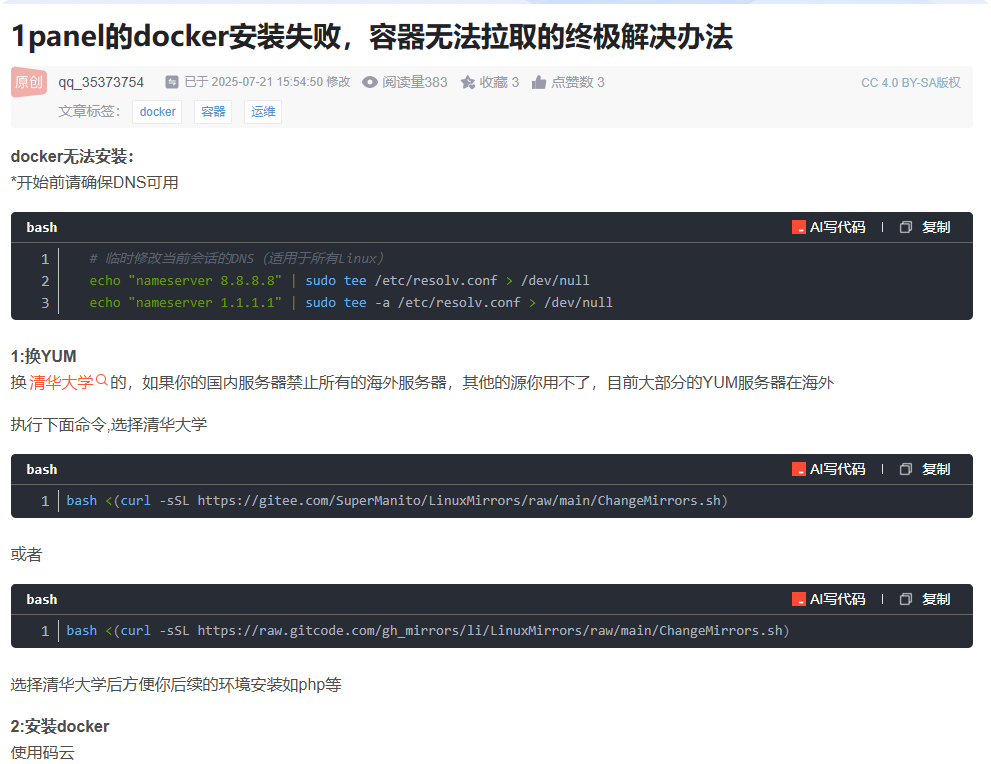Click AI写代码 icon in gitee code block
The width and height of the screenshot is (991, 764).
pyautogui.click(x=799, y=469)
